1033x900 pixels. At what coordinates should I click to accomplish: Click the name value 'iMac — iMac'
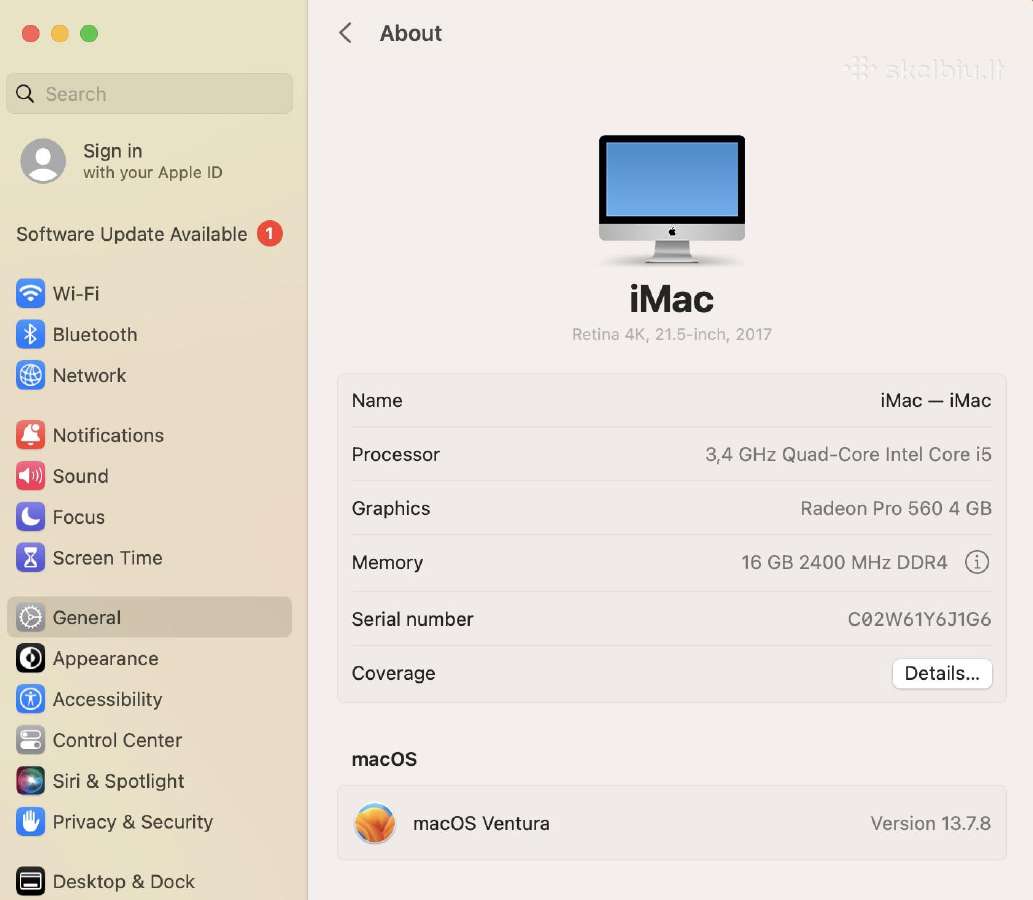(935, 401)
